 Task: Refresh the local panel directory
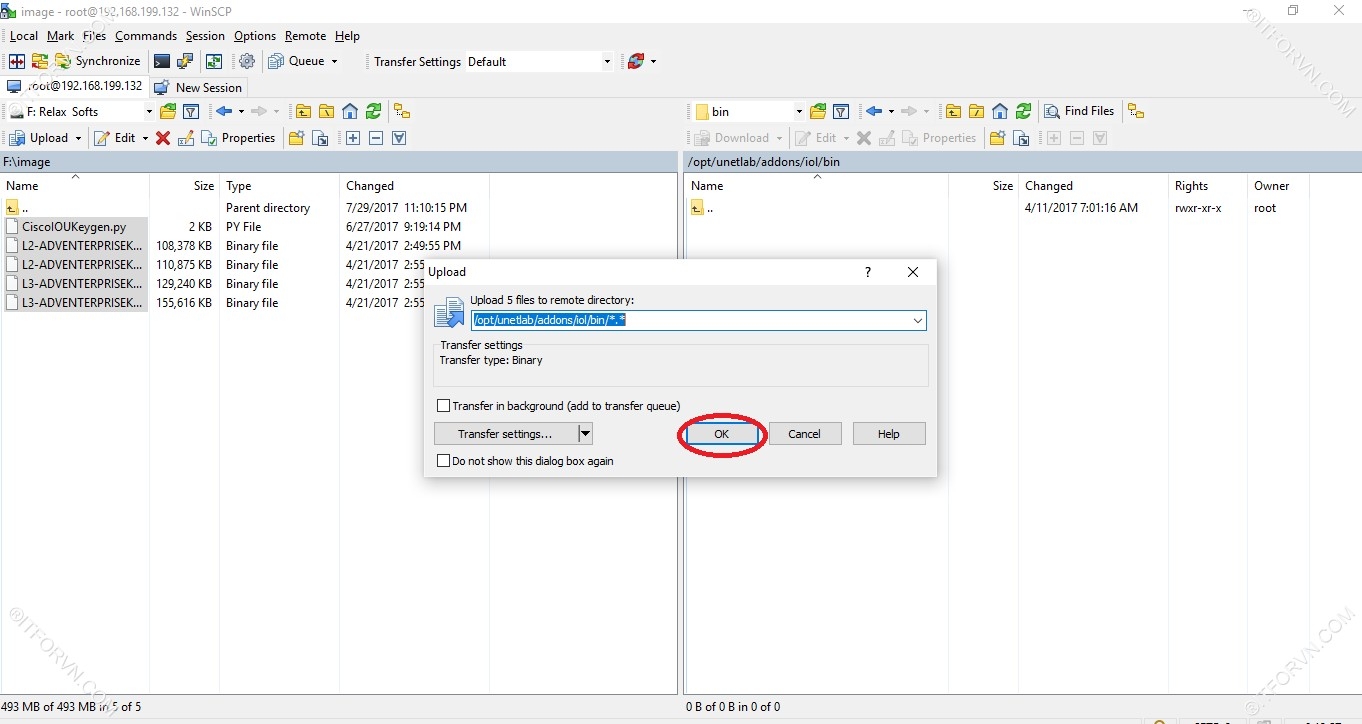pos(373,112)
